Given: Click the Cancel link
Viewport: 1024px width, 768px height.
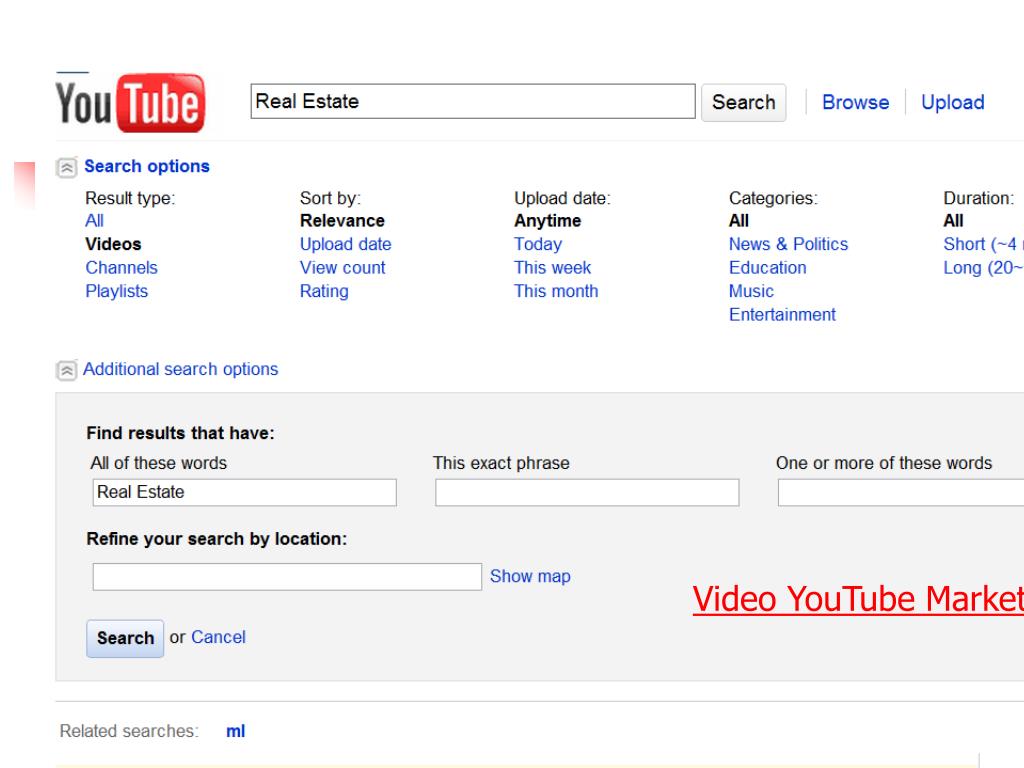Looking at the screenshot, I should click(218, 637).
